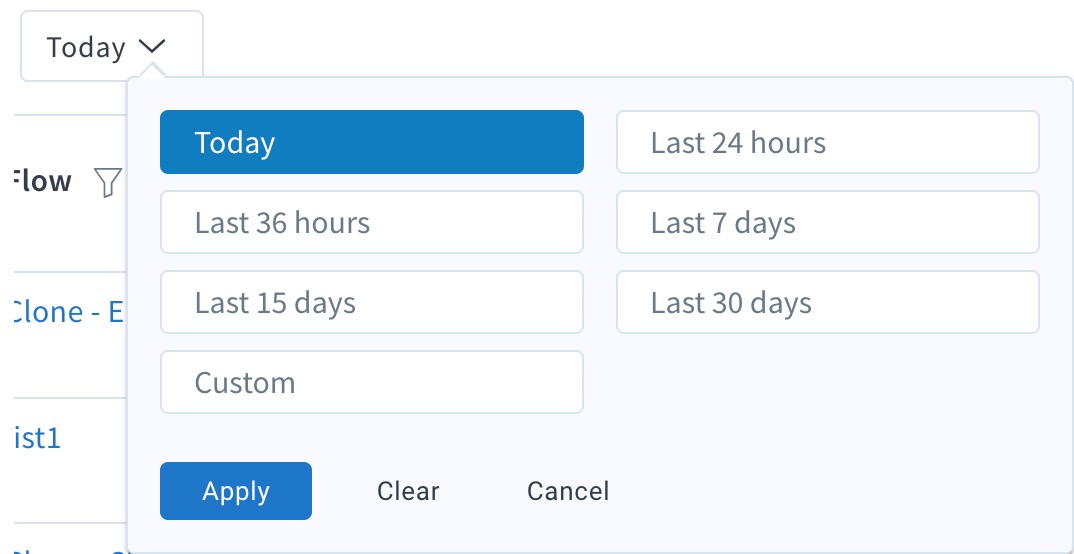
Task: Open the flow link ending in 'ist1'
Action: pyautogui.click(x=37, y=438)
